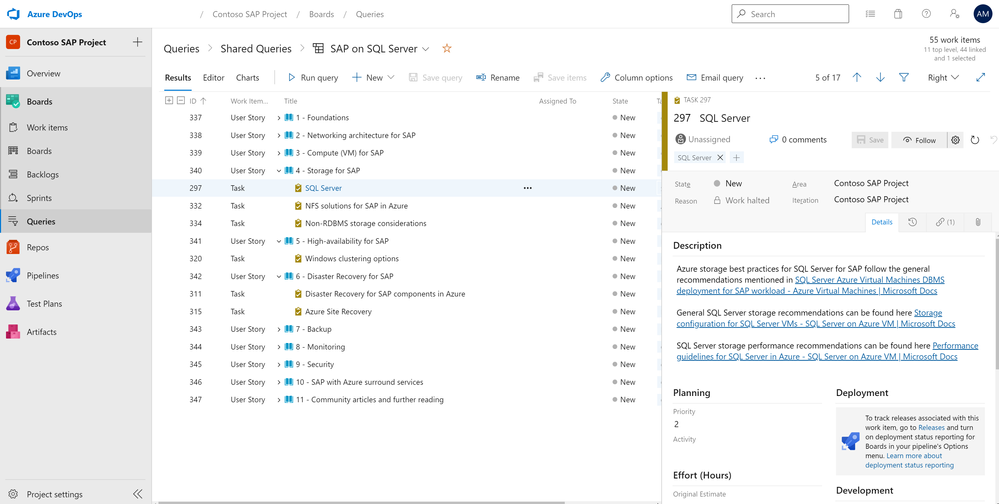The width and height of the screenshot is (999, 504).
Task: Open the Right pane position dropdown
Action: click(x=944, y=78)
